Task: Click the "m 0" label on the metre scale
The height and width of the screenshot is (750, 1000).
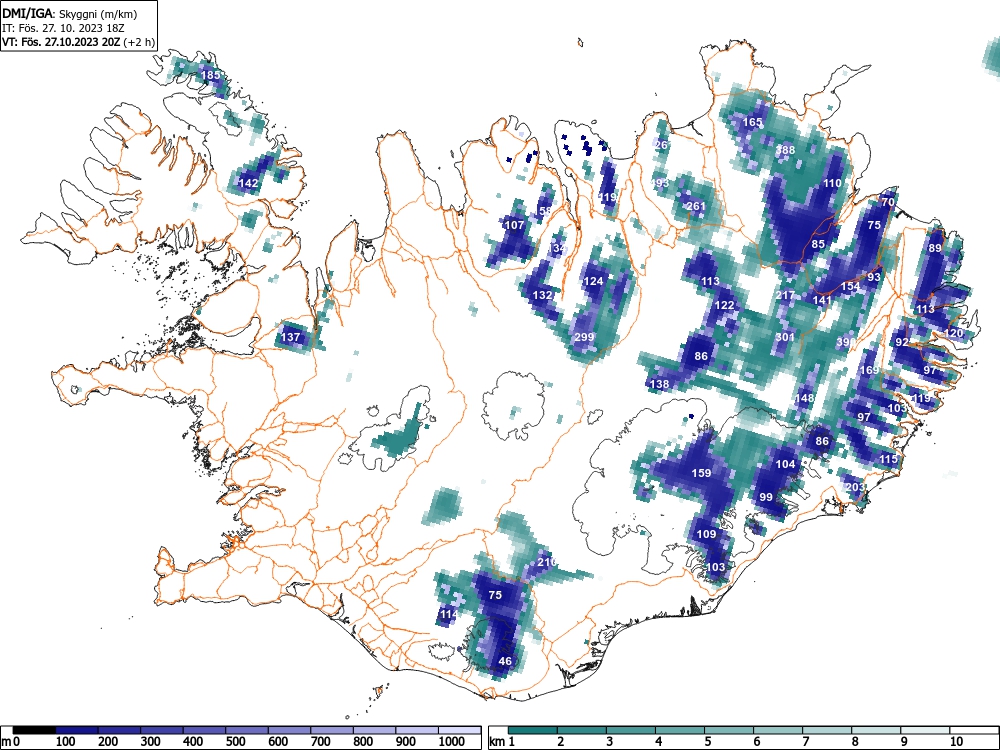Action: click(11, 742)
